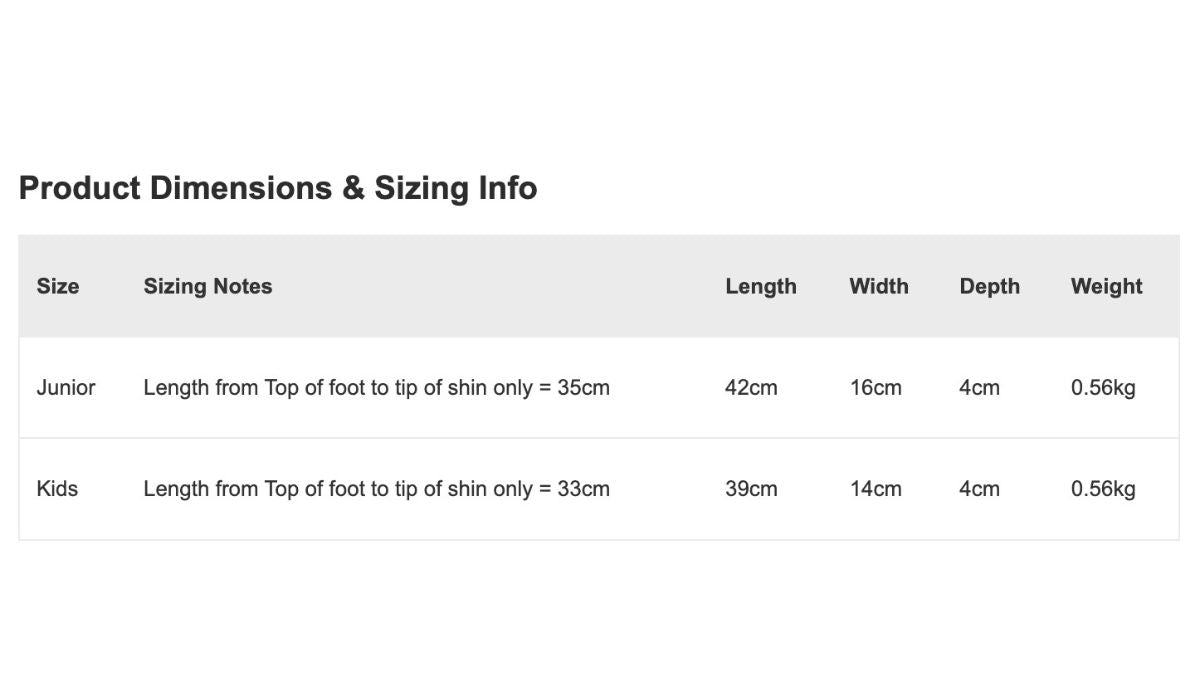
Task: Click the 14cm width for Kids
Action: [876, 489]
